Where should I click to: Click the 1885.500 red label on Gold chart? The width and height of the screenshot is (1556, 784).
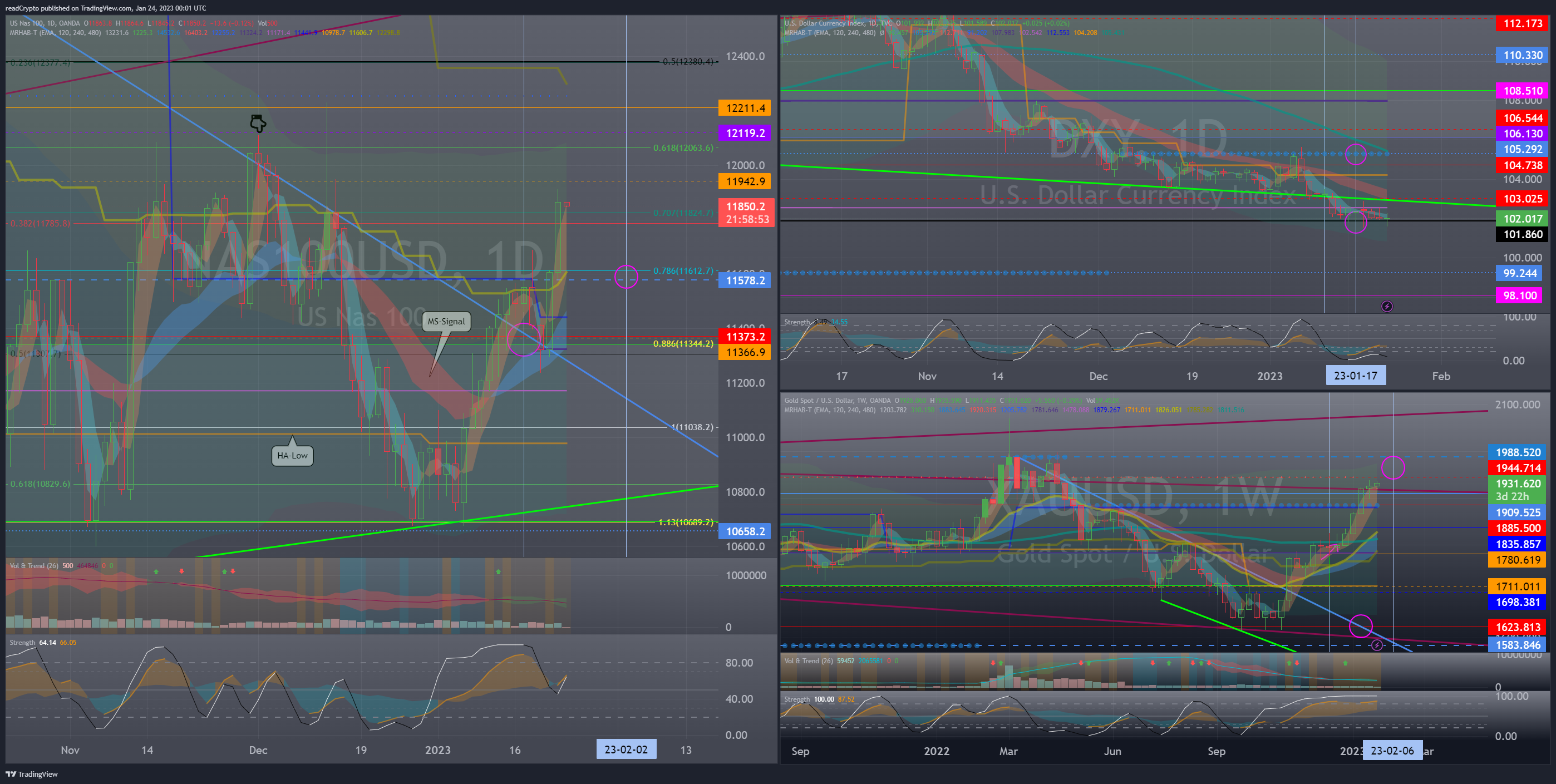point(1518,528)
